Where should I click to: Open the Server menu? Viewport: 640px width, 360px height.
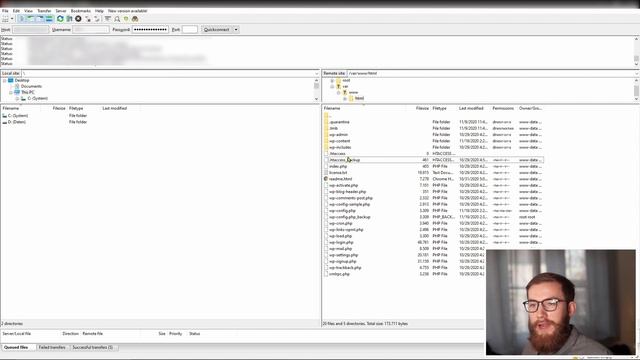(x=61, y=11)
